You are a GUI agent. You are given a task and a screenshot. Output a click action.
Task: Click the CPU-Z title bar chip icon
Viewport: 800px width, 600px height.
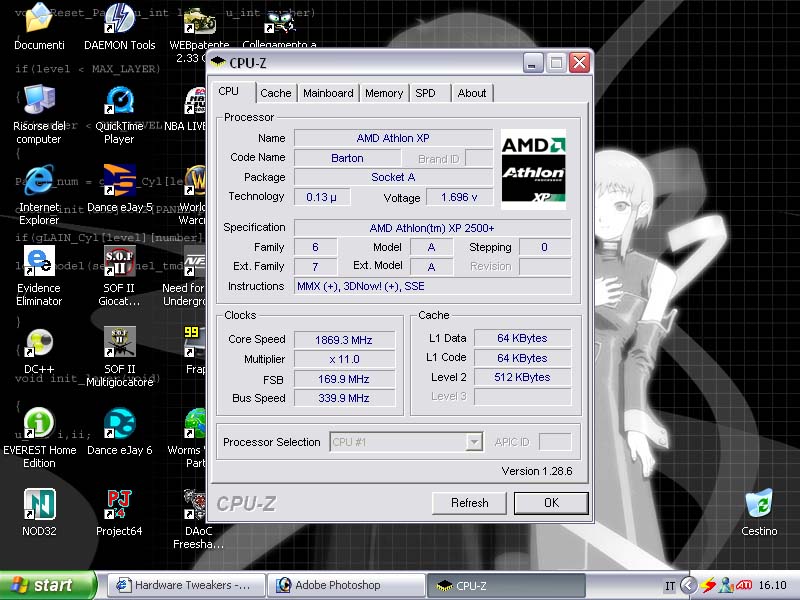218,62
